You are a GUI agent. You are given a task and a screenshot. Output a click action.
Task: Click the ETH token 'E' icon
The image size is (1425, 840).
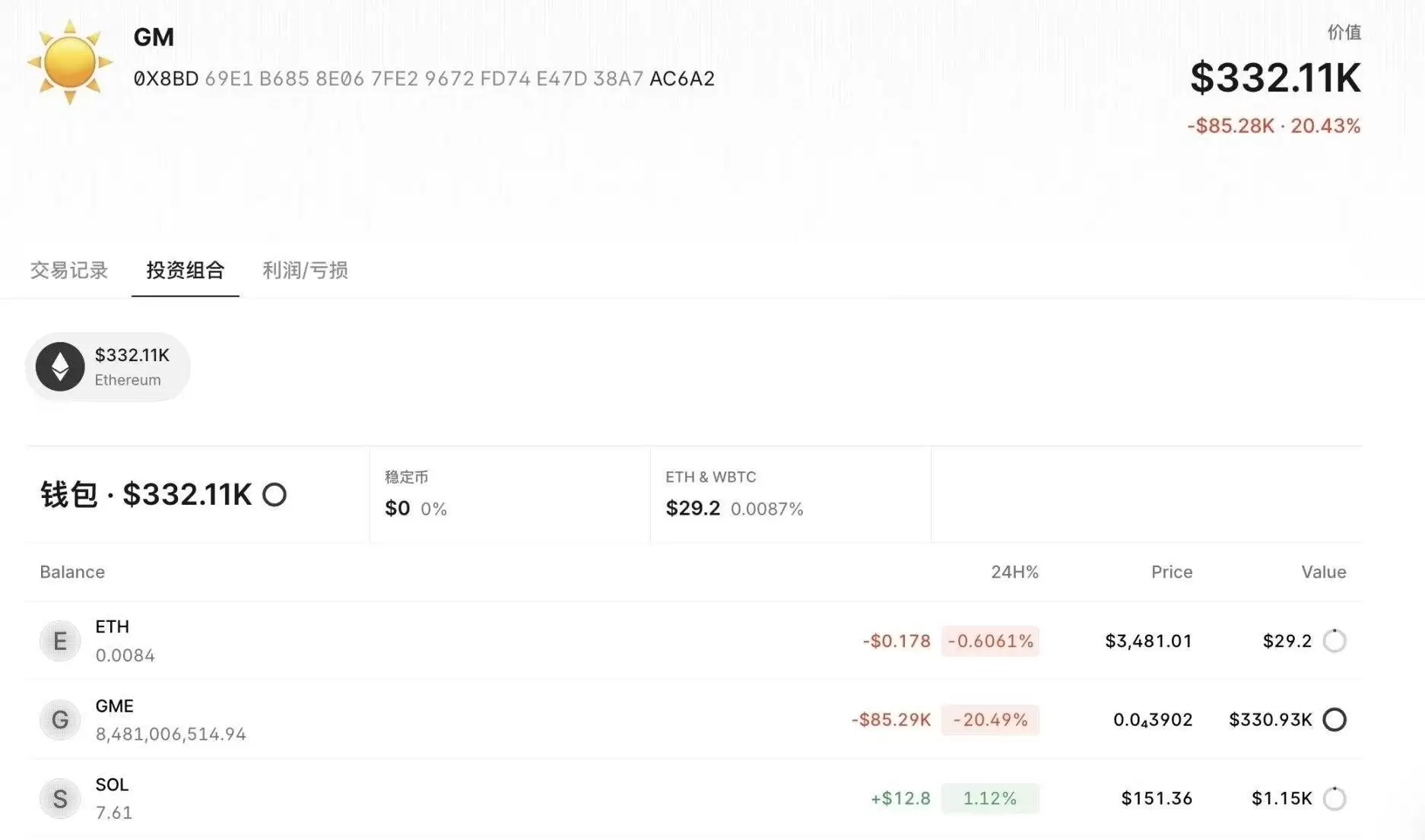pos(60,641)
